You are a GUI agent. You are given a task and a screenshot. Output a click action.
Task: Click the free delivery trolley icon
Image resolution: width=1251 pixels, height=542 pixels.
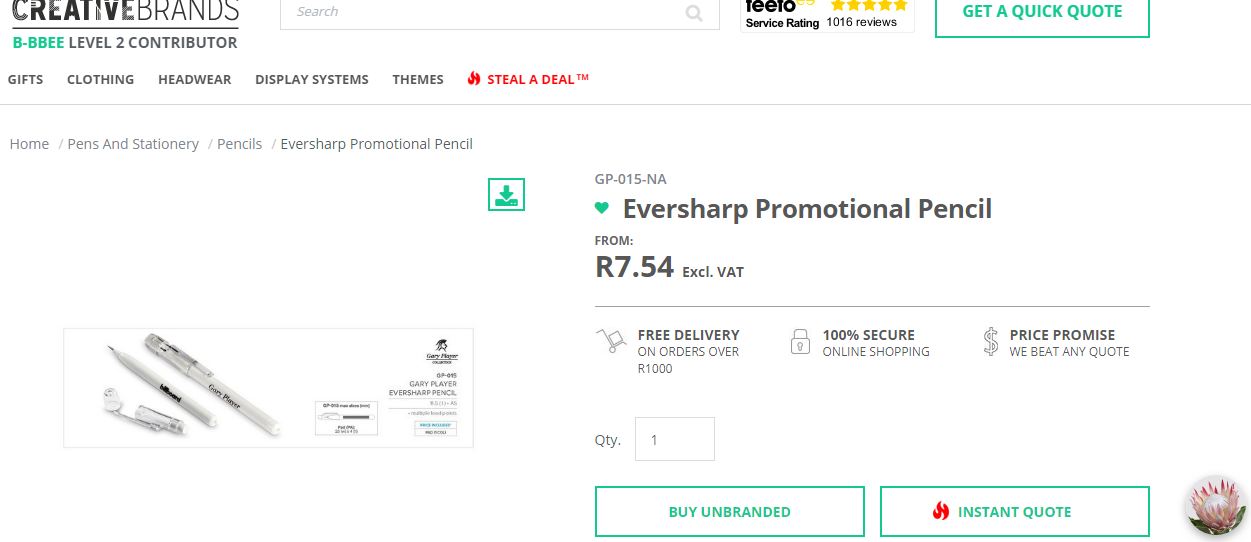click(x=610, y=341)
